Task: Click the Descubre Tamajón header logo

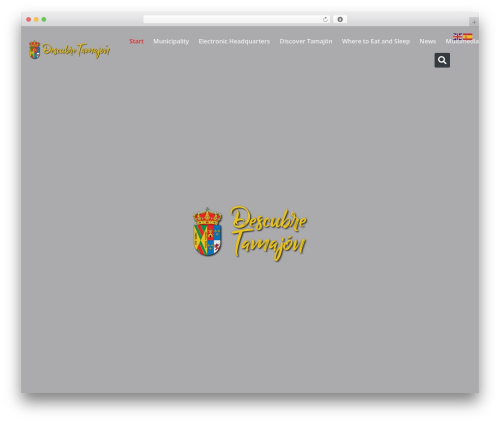Action: tap(69, 50)
